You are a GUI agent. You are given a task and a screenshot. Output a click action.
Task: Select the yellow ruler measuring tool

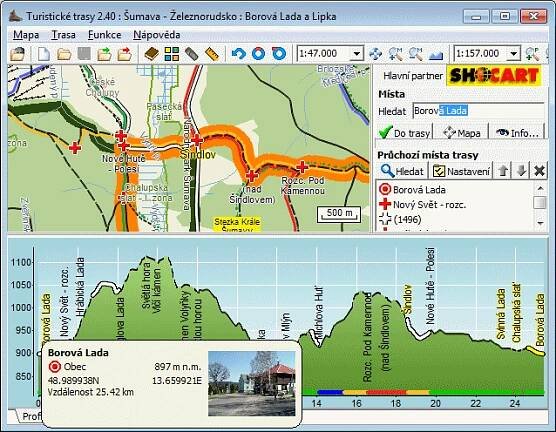tap(212, 54)
